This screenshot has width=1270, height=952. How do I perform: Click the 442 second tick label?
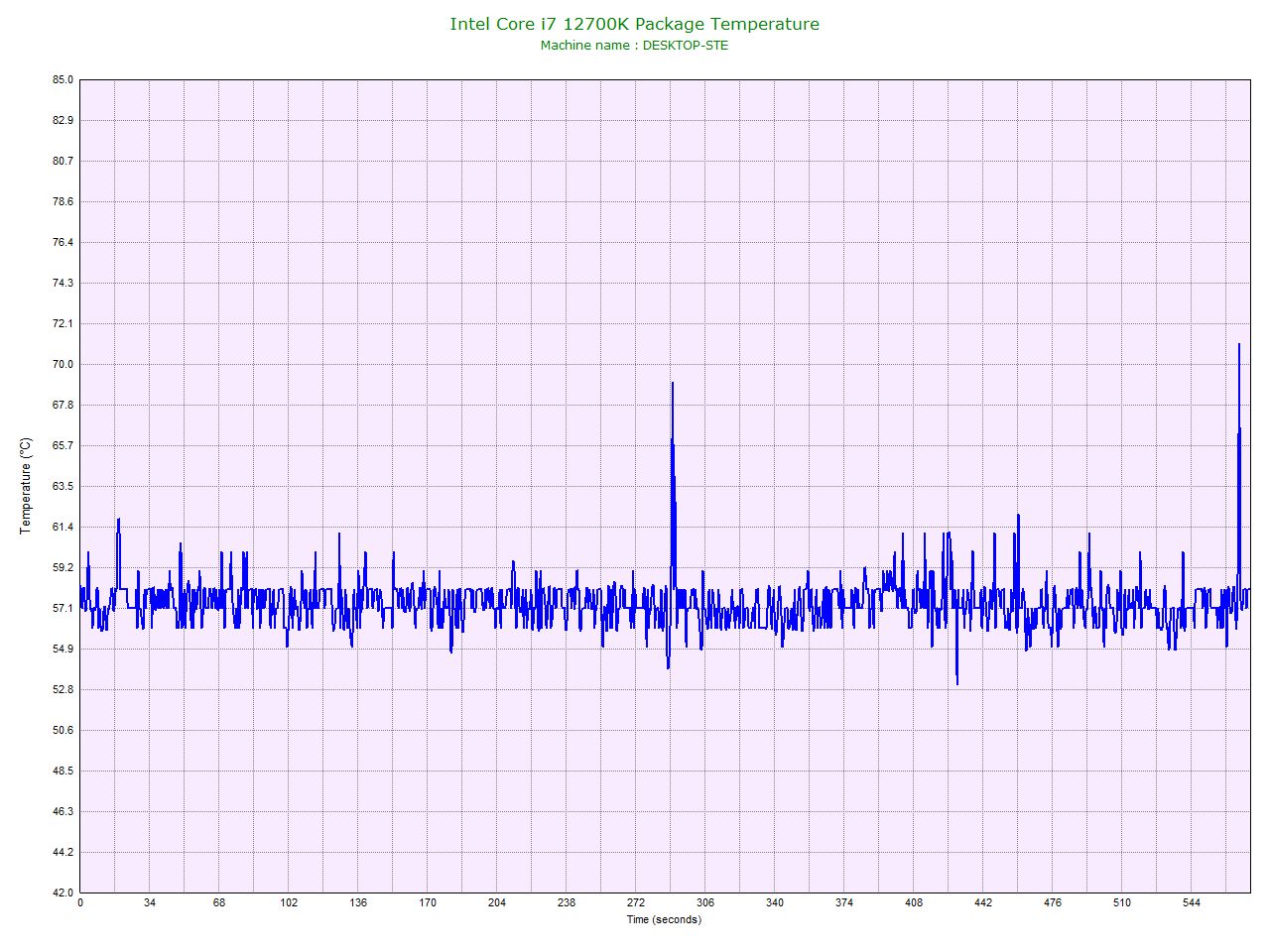coord(983,902)
